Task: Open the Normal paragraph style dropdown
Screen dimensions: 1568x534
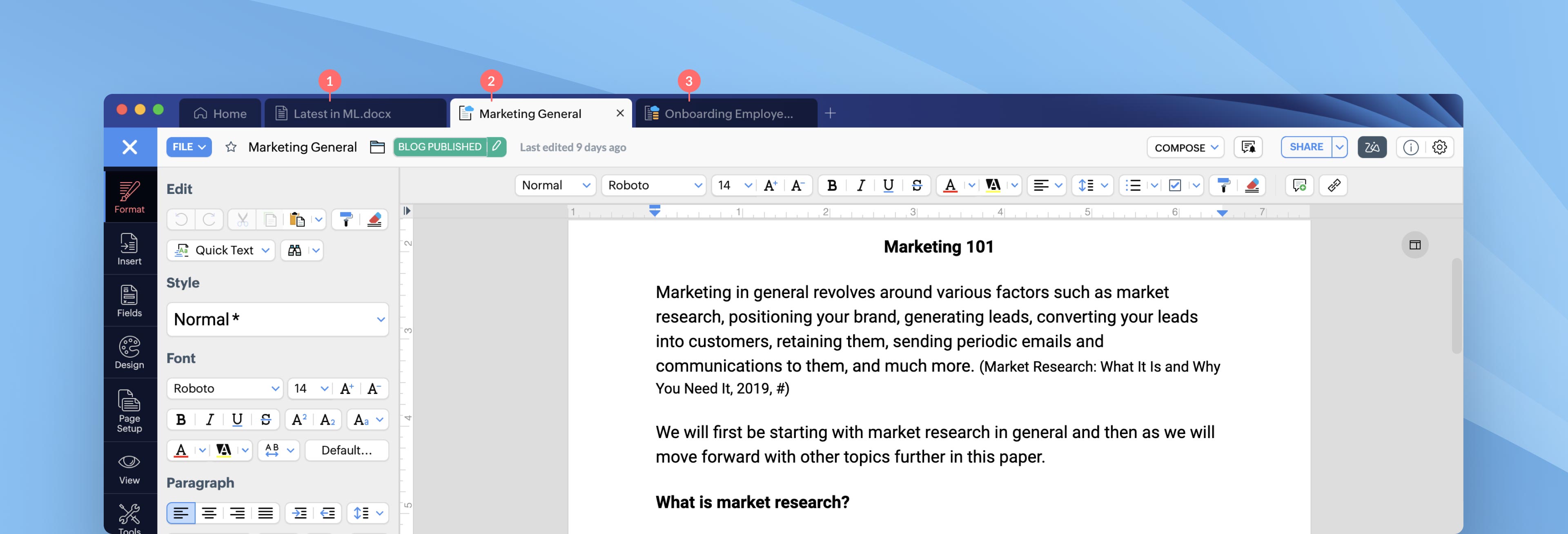Action: (x=555, y=185)
